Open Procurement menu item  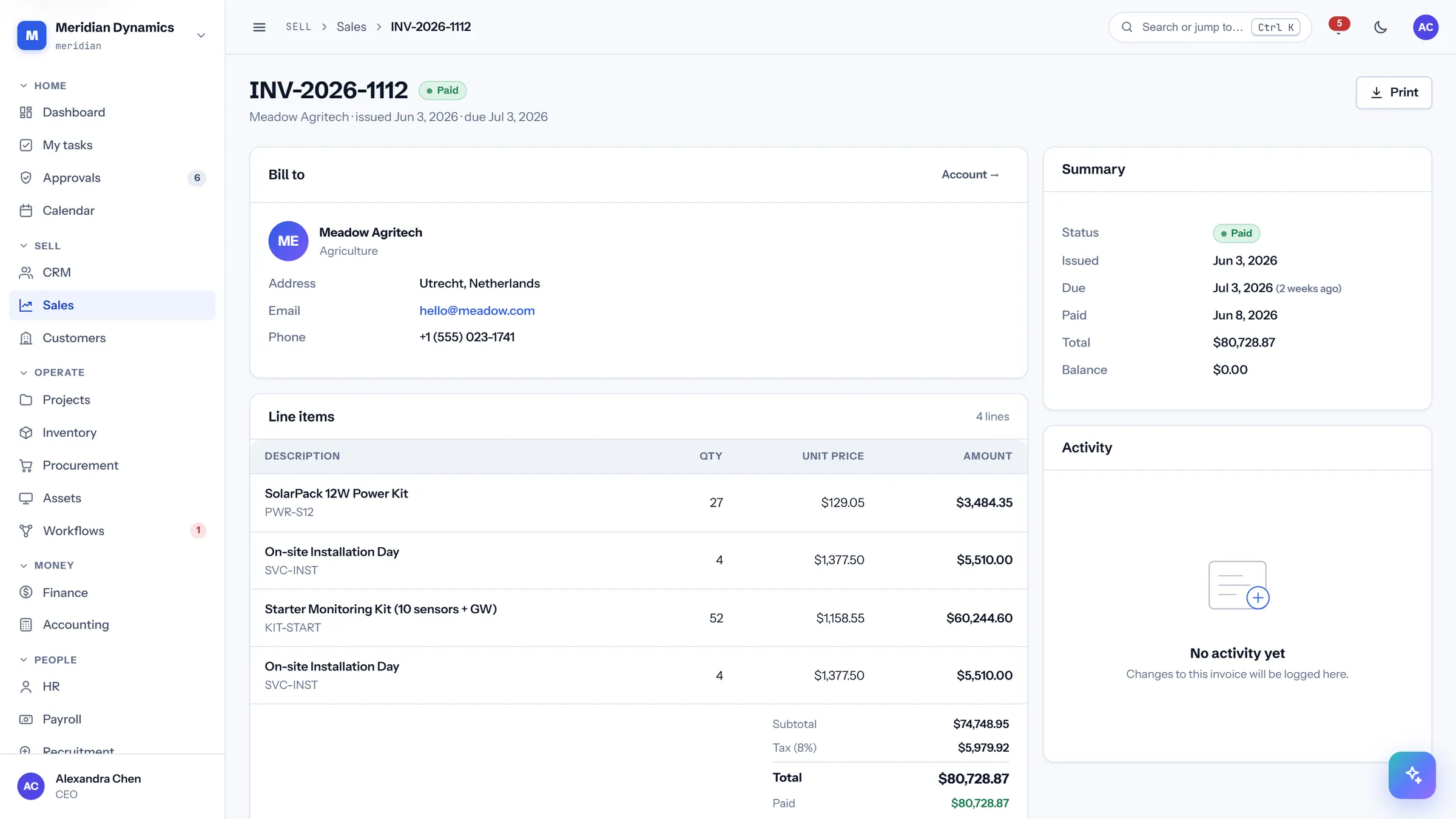(112, 465)
